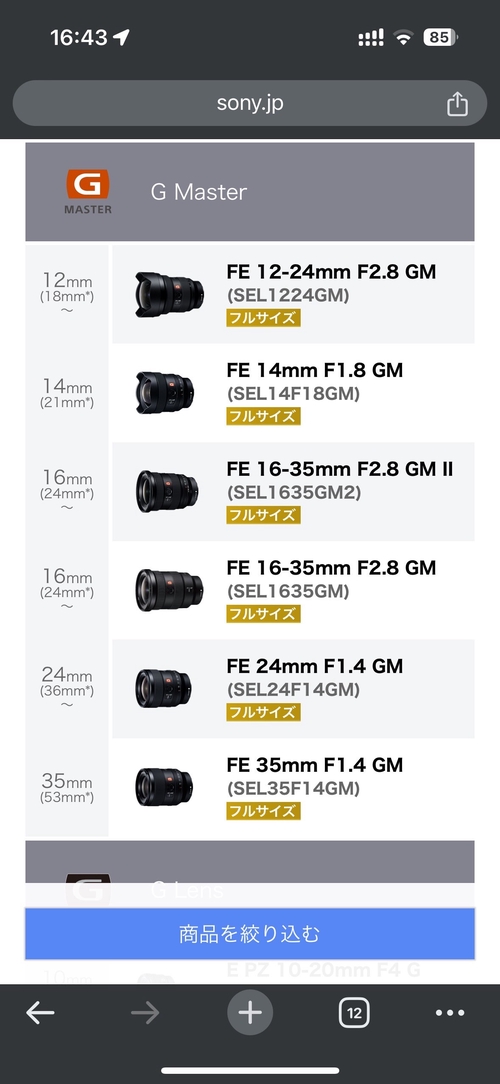
Task: Tap the 商品を絞り込む filter button
Action: 250,934
